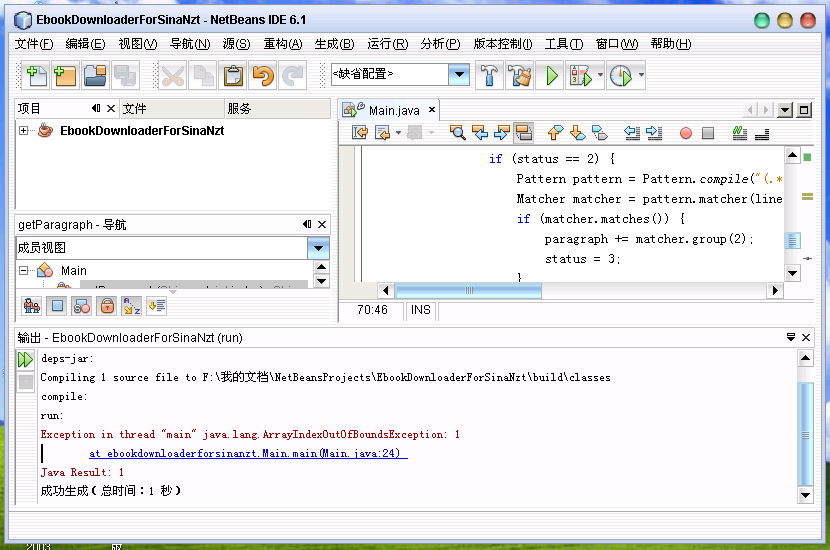830x550 pixels.
Task: Click the editor Find Selection magnifier icon
Action: coord(457,133)
